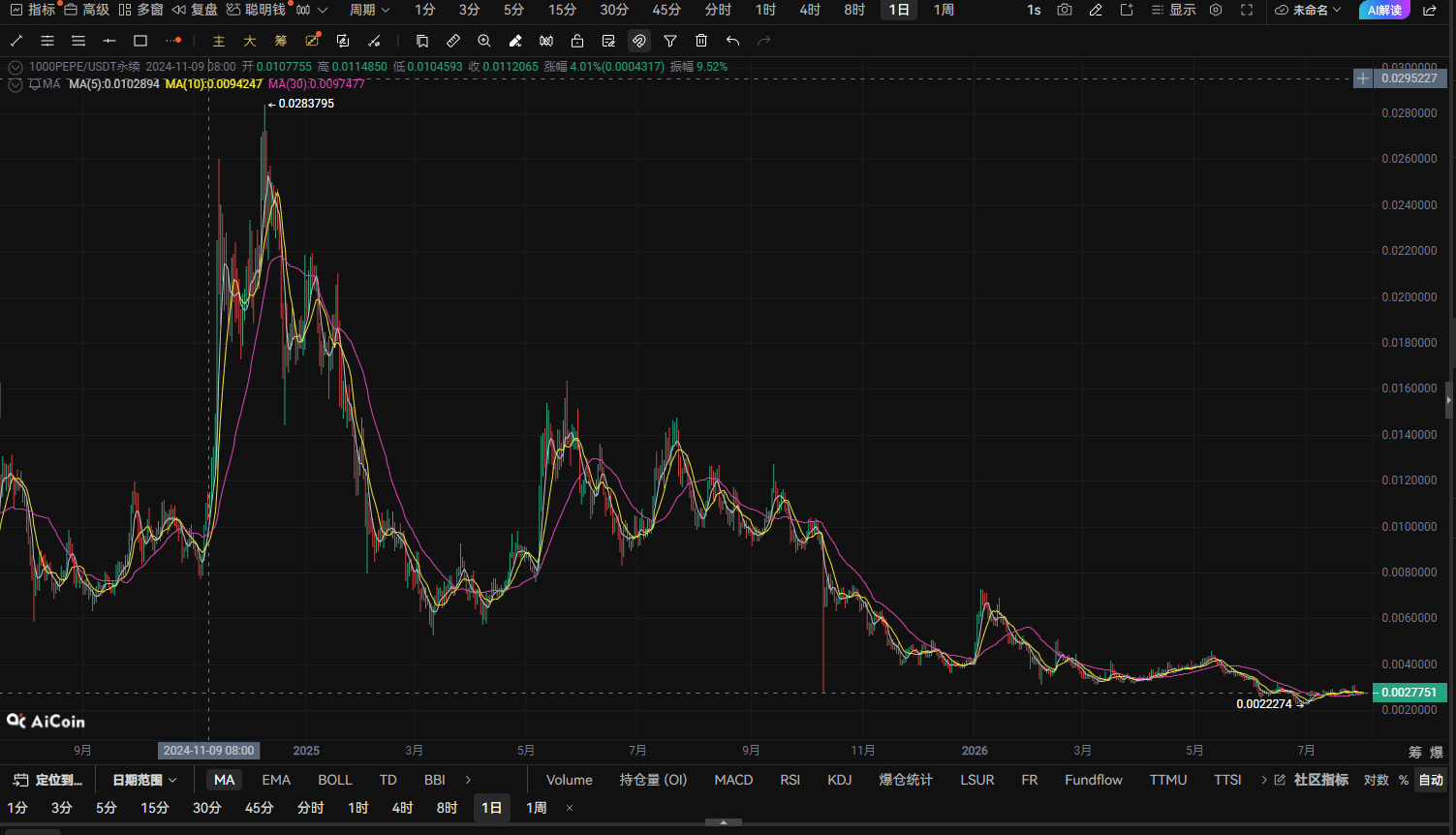
Task: Click the 大 large-order indicator icon
Action: 250,41
